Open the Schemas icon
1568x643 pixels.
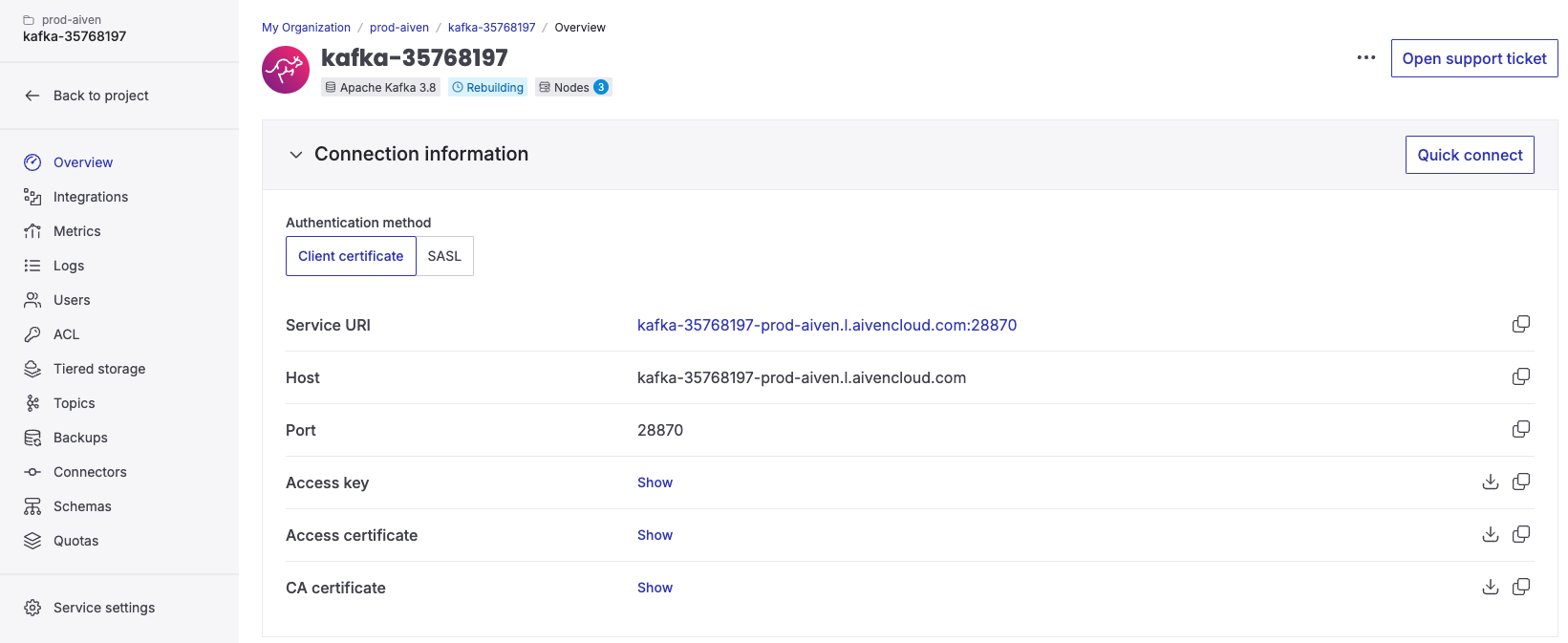[32, 506]
